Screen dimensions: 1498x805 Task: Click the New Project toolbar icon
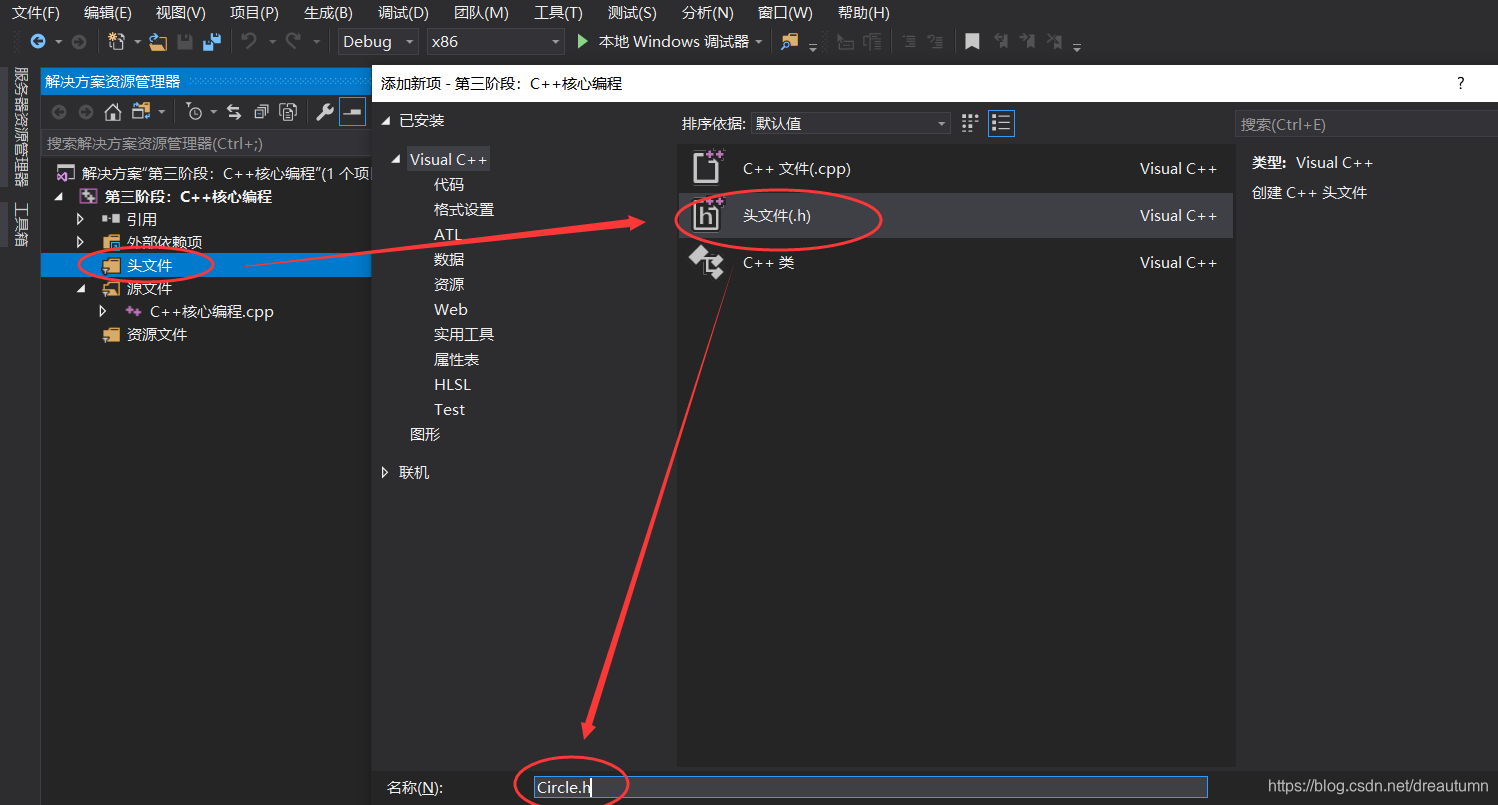[116, 41]
